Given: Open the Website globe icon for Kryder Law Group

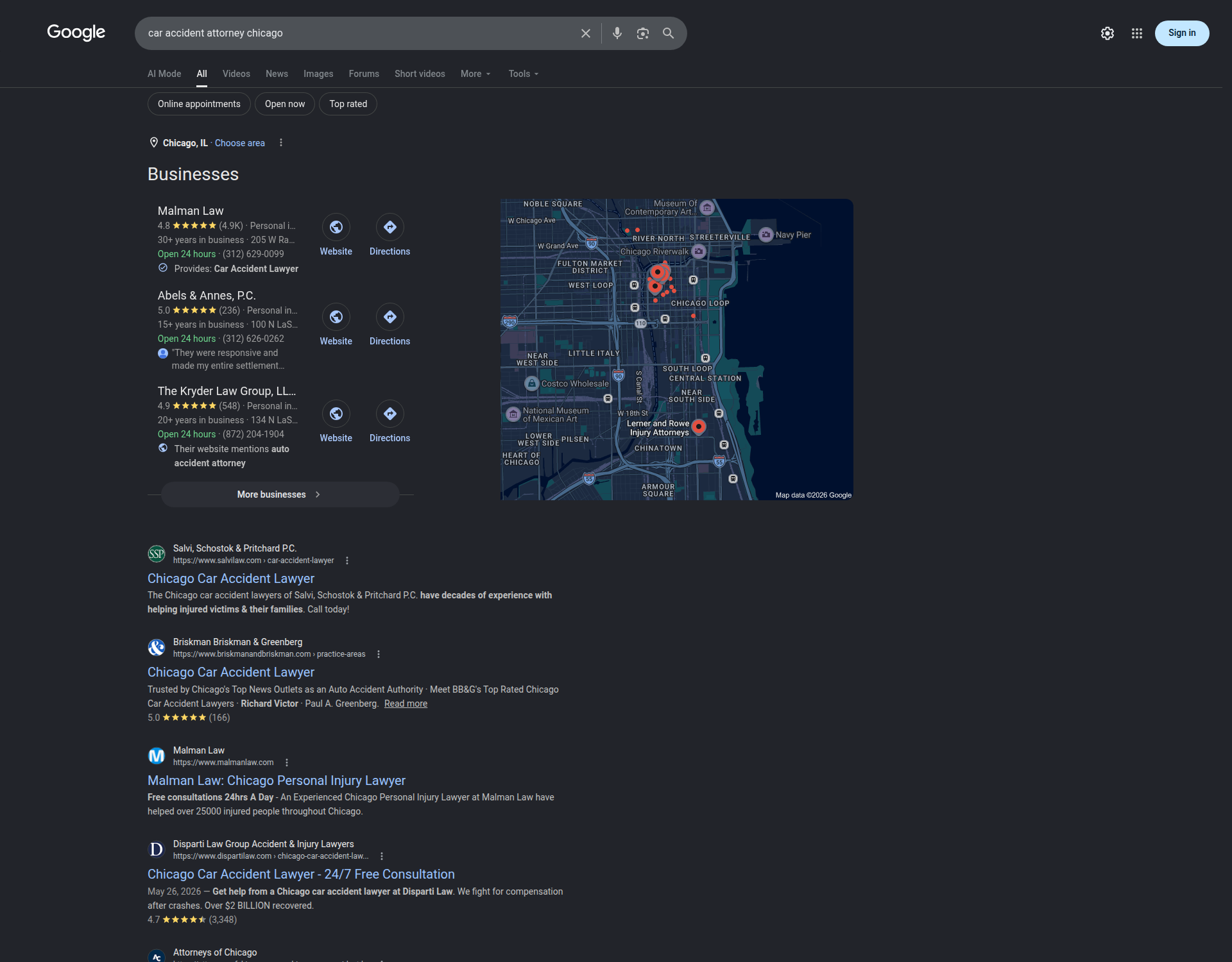Looking at the screenshot, I should point(336,414).
